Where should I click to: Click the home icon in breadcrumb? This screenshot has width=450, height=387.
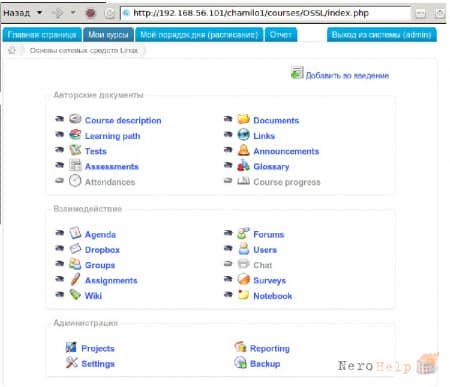coord(12,51)
